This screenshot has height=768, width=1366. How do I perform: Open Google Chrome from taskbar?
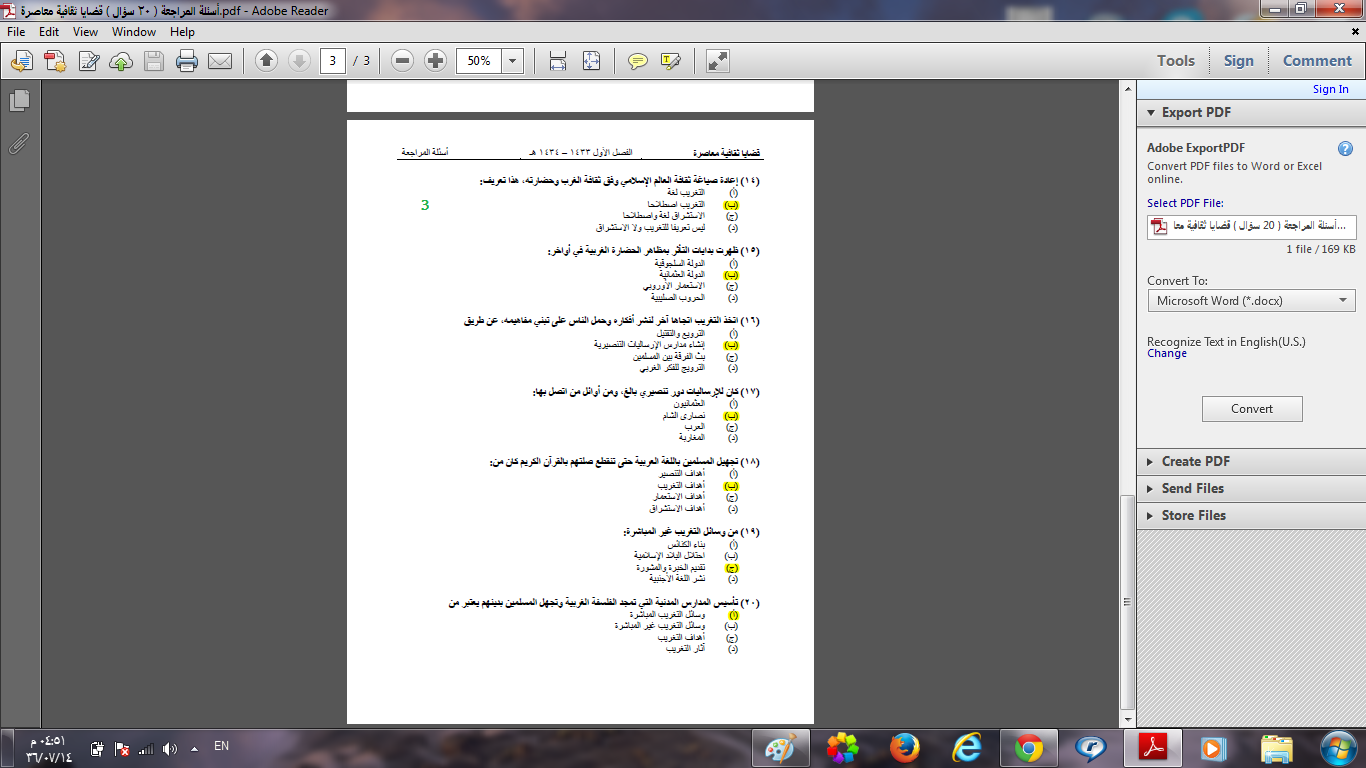tap(1028, 747)
